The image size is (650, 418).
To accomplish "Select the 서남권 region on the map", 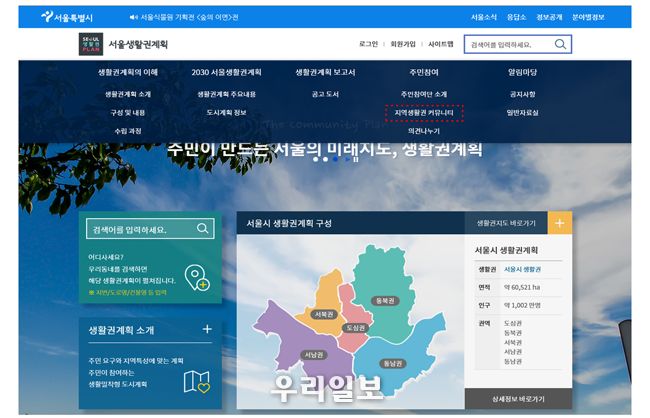I will tap(314, 355).
